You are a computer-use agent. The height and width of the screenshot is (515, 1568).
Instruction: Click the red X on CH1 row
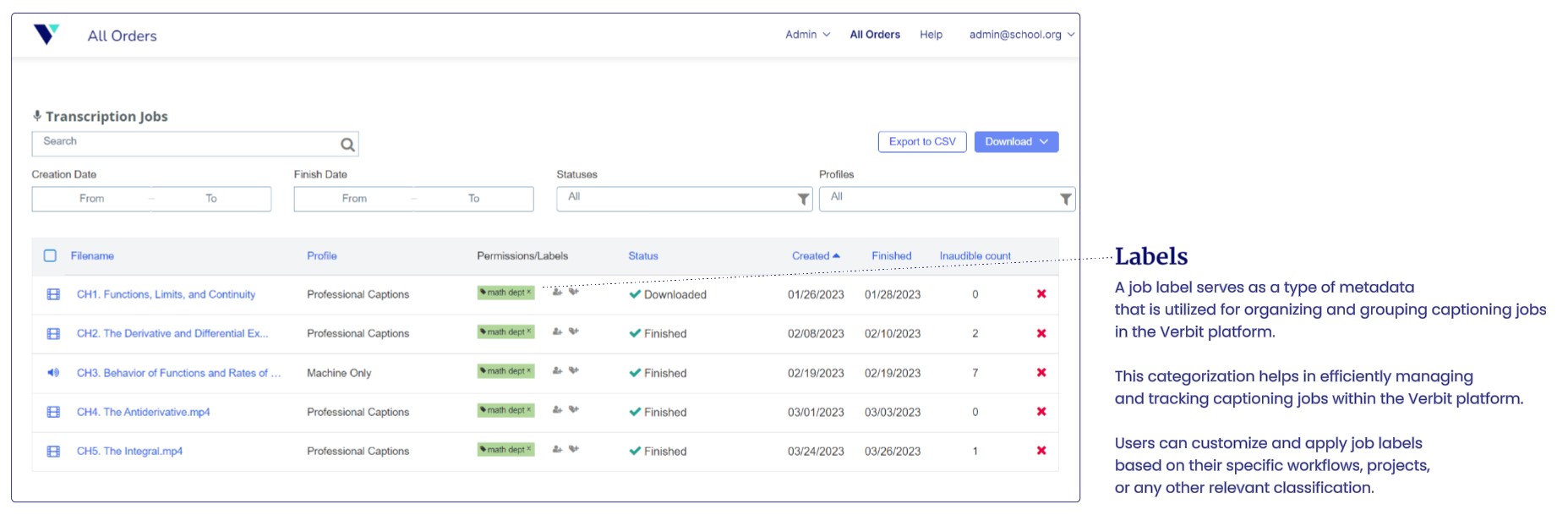click(x=1041, y=294)
